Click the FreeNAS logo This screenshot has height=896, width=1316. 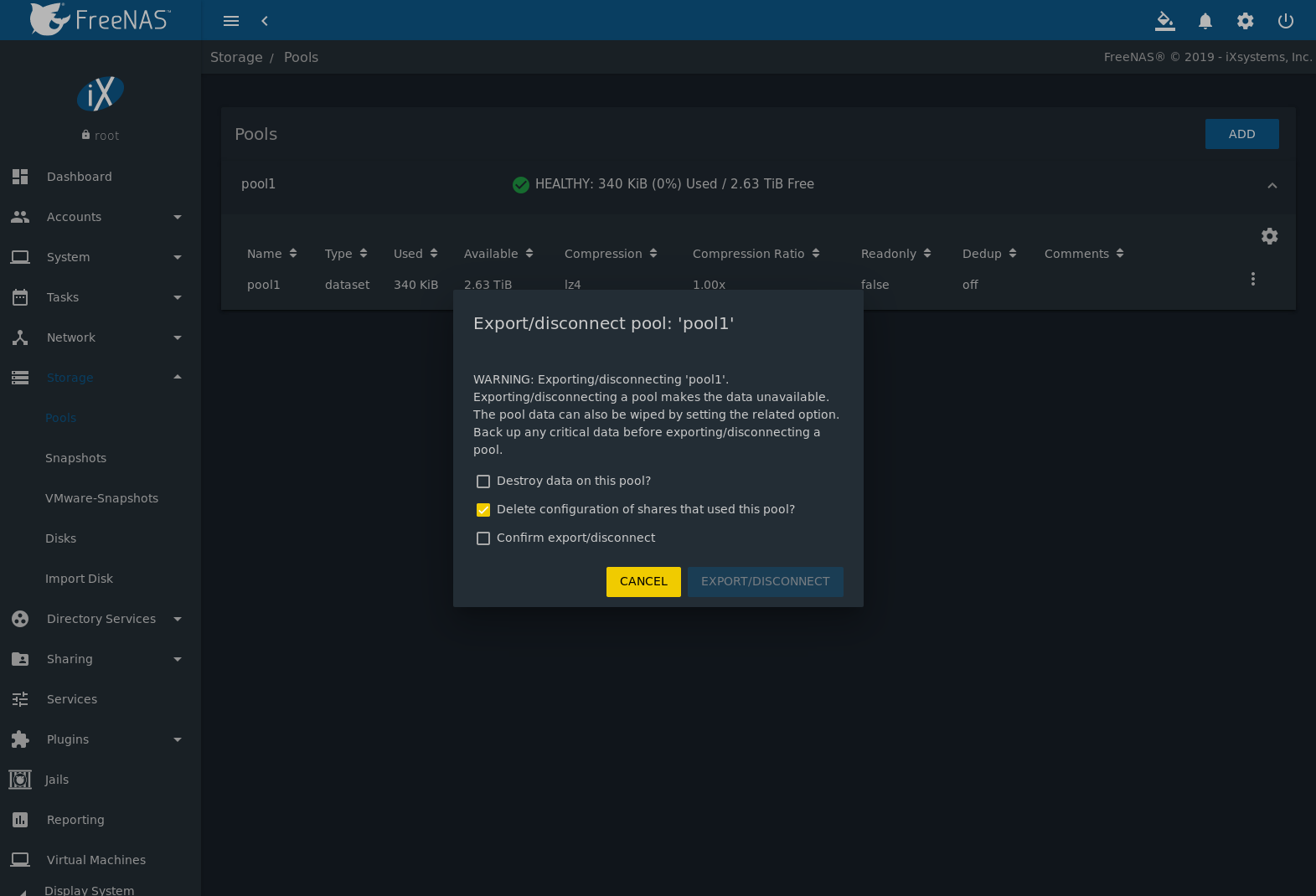(100, 19)
